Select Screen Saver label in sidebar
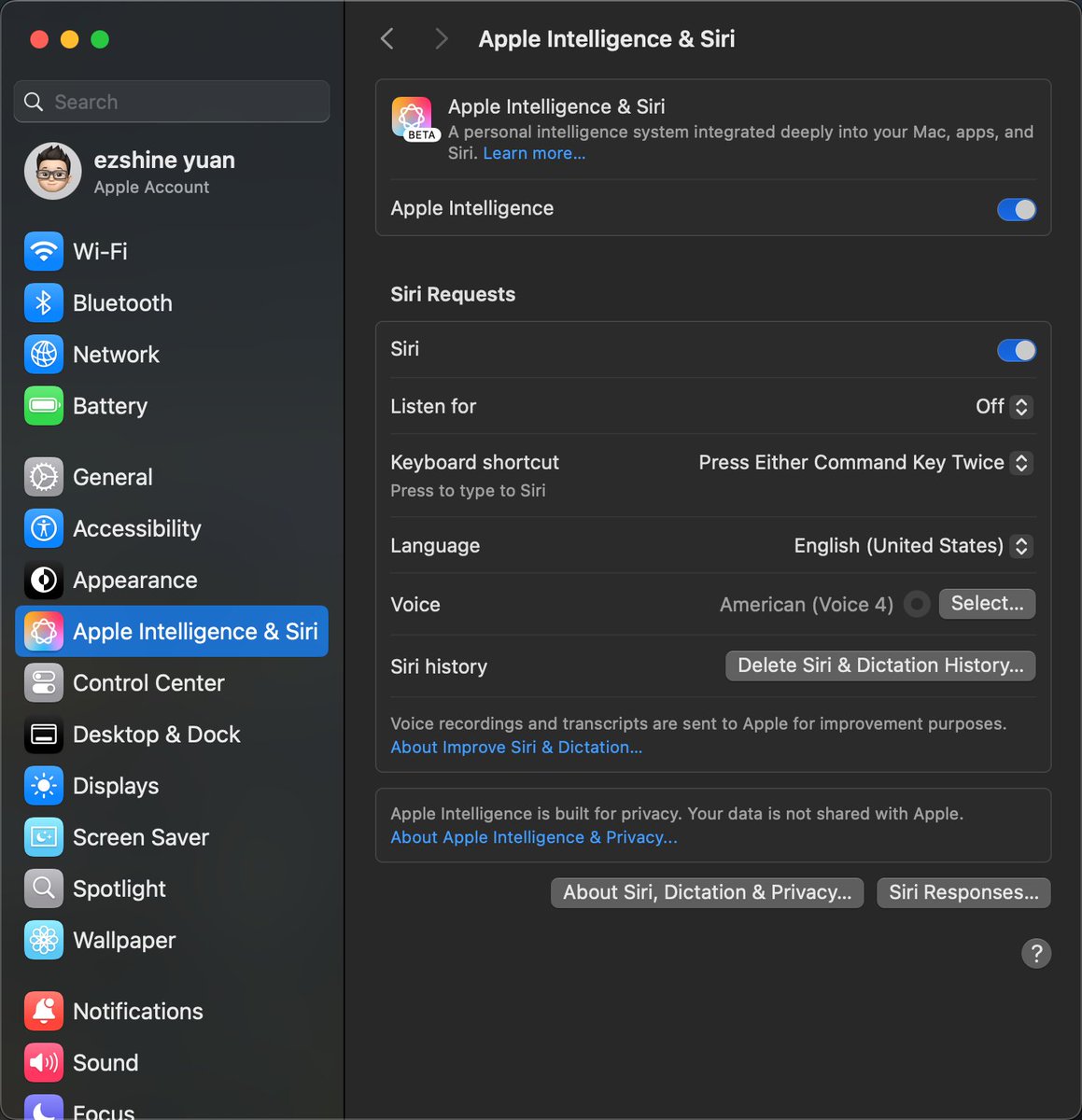This screenshot has width=1082, height=1120. pos(141,837)
